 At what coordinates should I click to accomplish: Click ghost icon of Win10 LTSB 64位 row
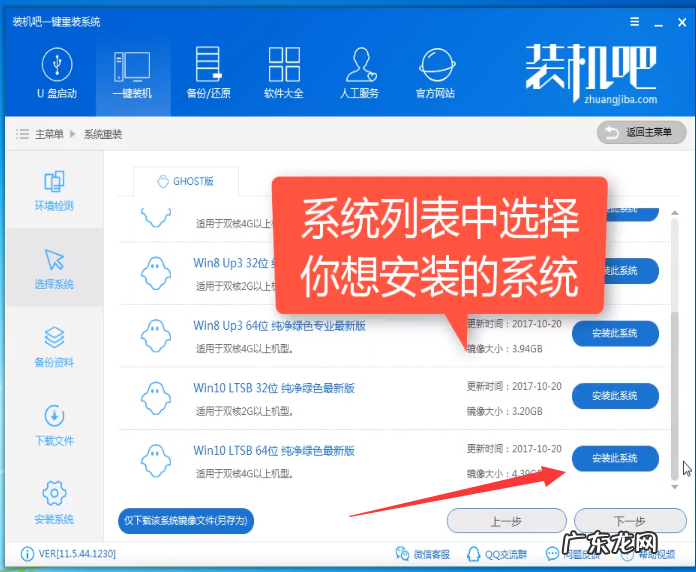click(x=156, y=461)
